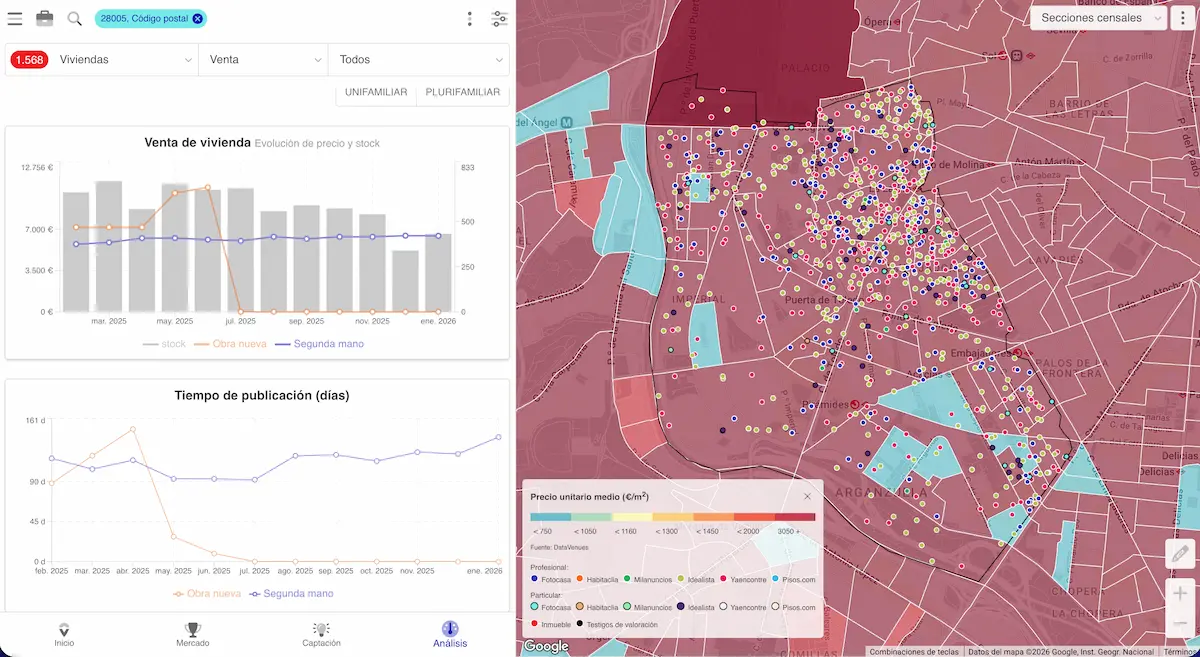The height and width of the screenshot is (657, 1200).
Task: Open the filter settings sliders icon
Action: [x=499, y=18]
